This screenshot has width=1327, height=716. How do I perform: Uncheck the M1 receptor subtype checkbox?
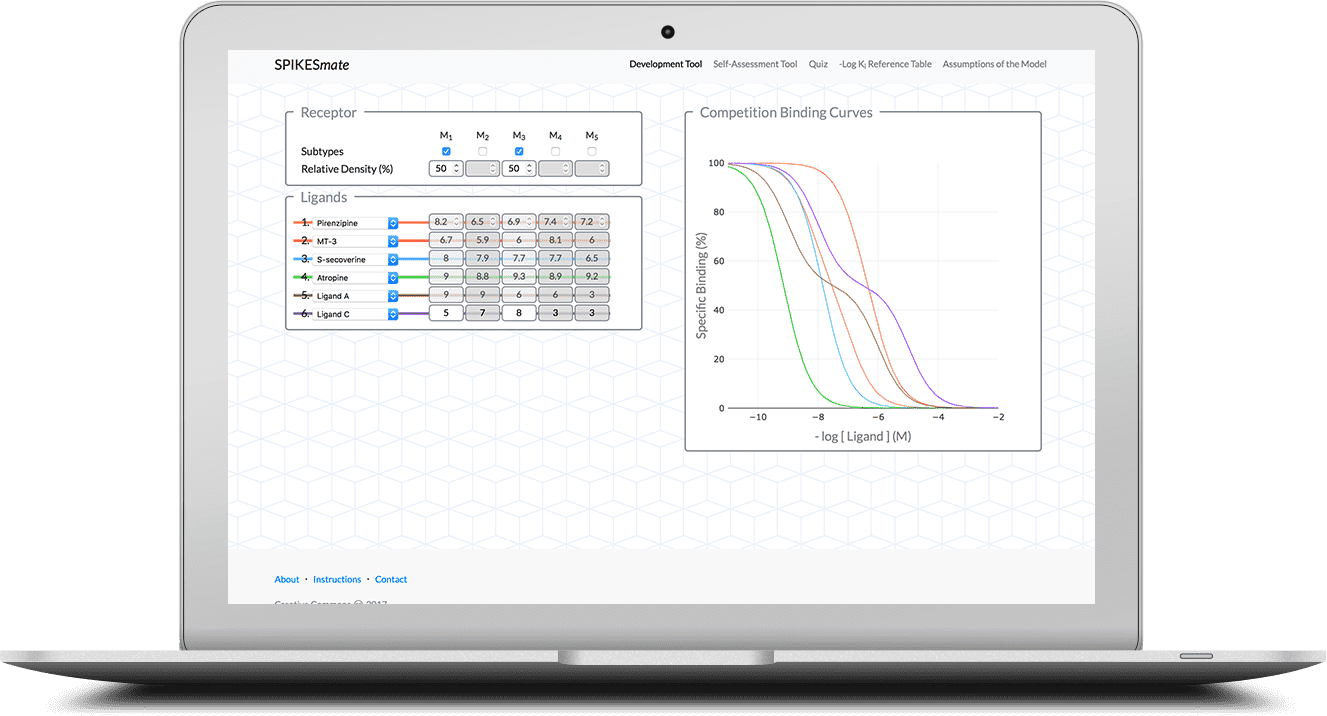click(x=446, y=151)
